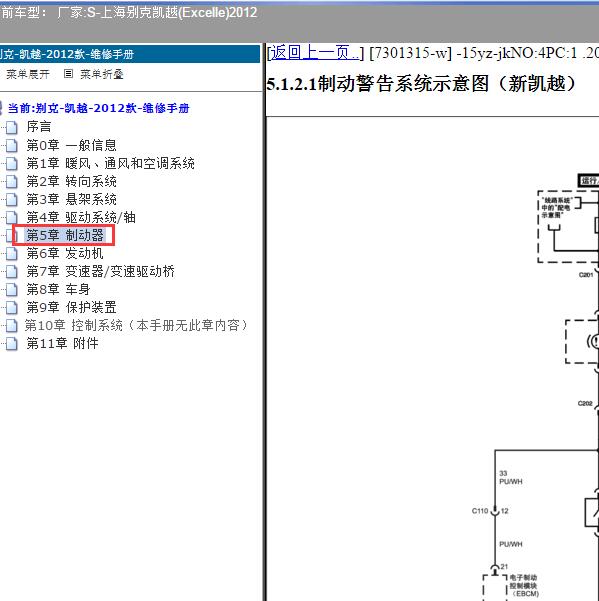Viewport: 599px width, 601px height.
Task: Click the page icon beside 第3章 悬架系统
Action: 12,199
